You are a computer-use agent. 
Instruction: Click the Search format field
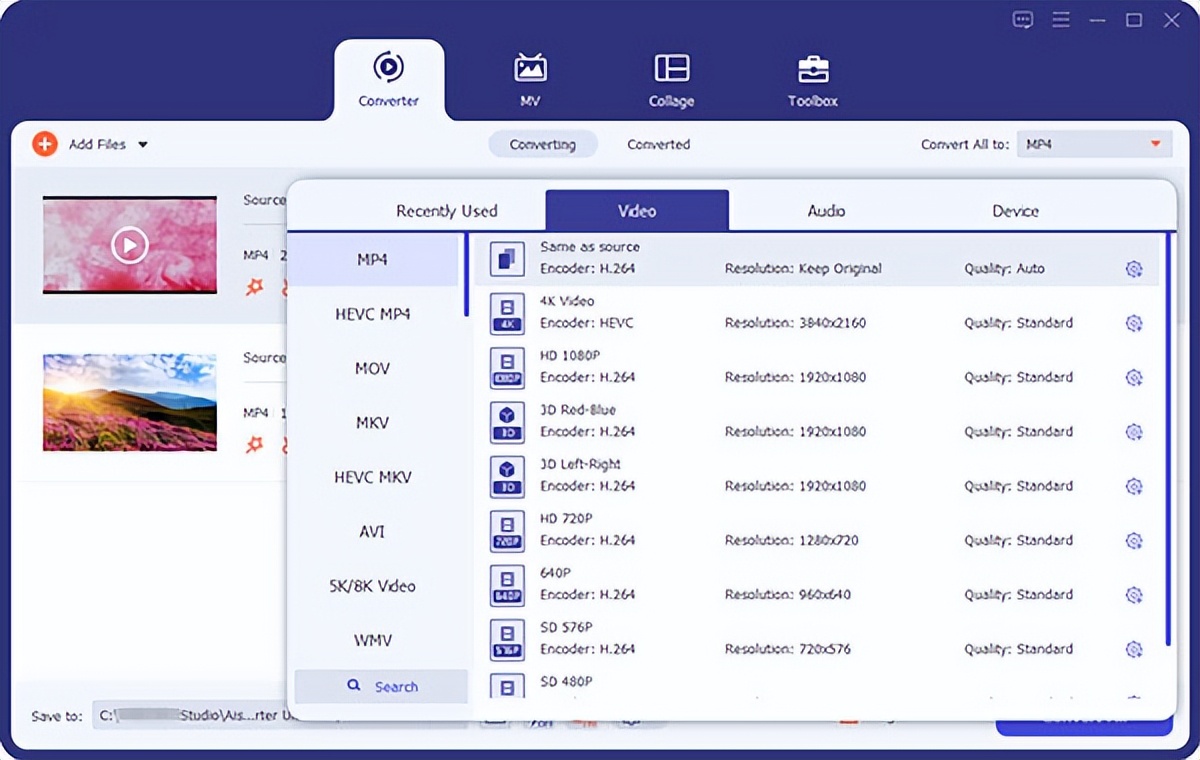[382, 687]
